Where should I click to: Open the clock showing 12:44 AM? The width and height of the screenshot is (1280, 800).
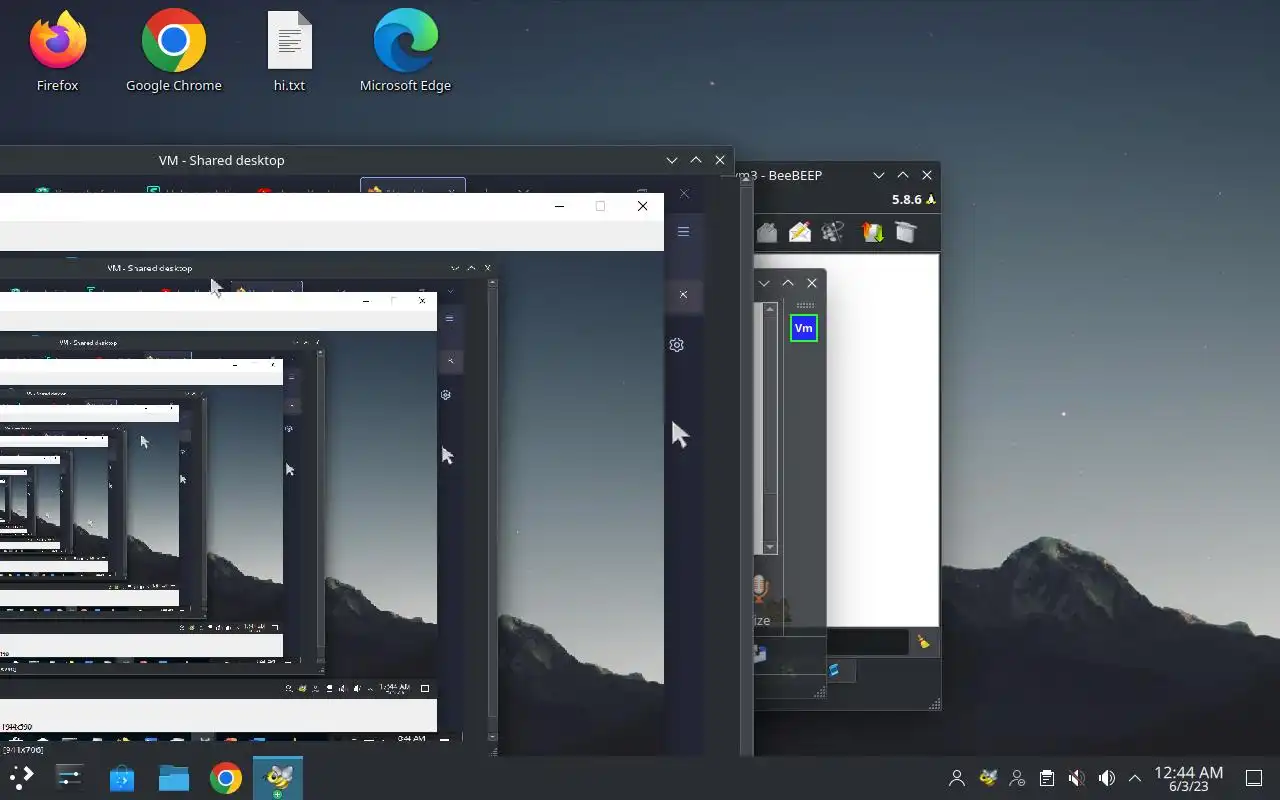1188,778
